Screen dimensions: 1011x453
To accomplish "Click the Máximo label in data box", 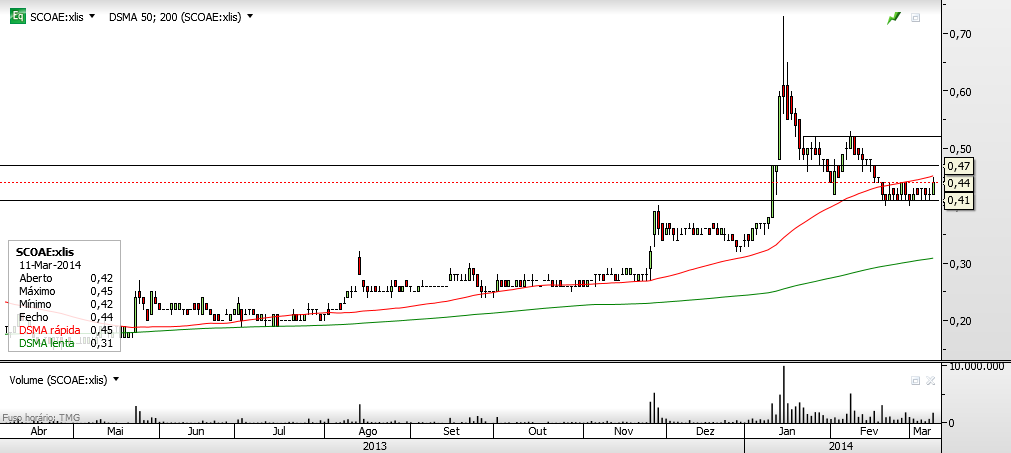I will click(37, 291).
